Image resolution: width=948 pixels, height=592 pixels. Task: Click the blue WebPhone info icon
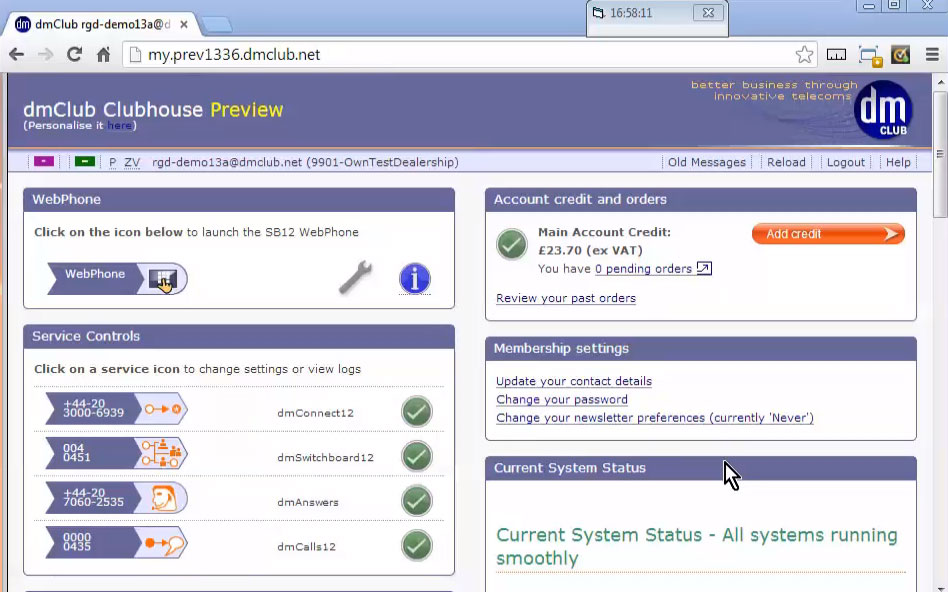pos(414,278)
